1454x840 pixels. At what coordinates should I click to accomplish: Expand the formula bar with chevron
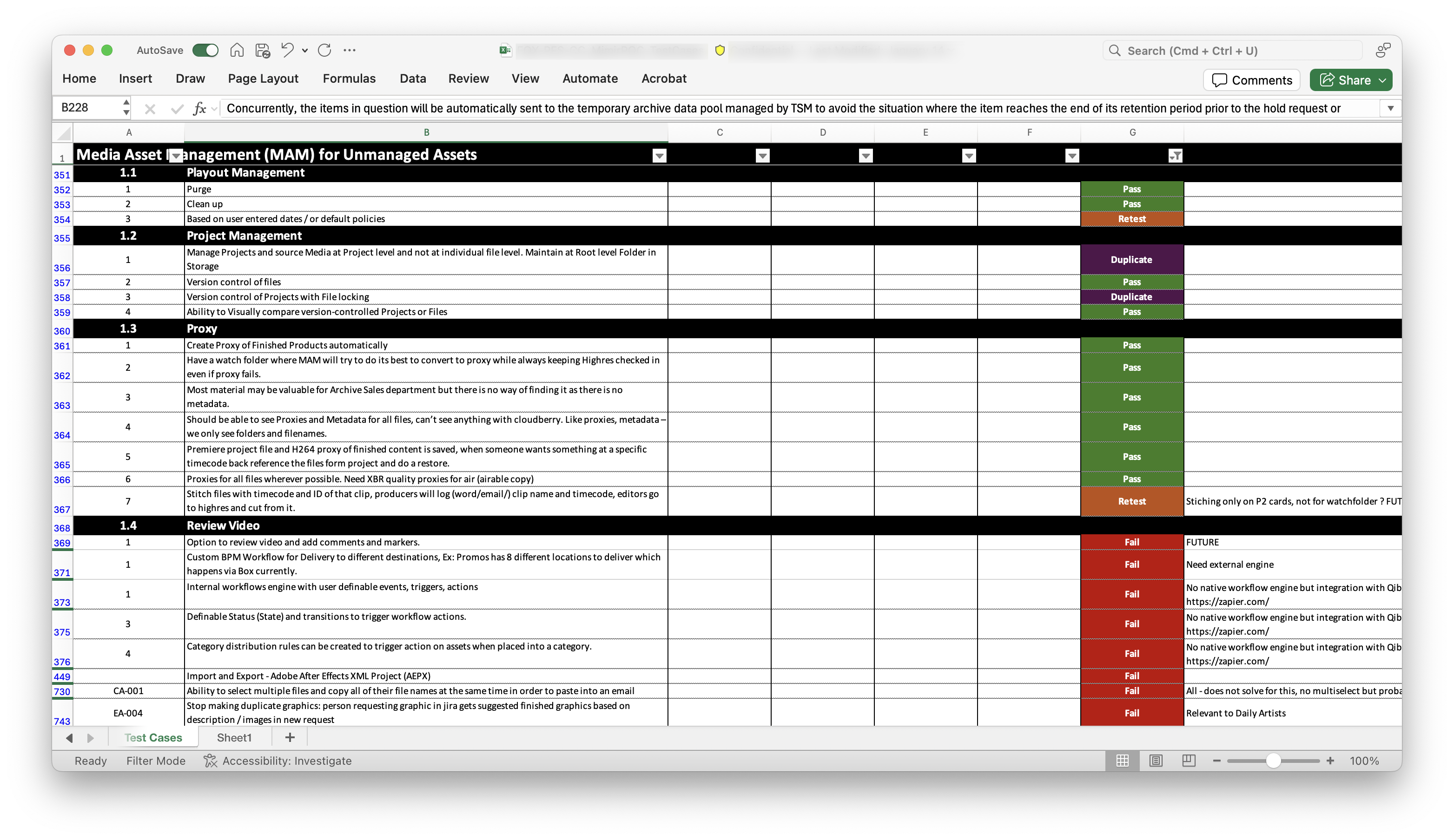click(1390, 108)
